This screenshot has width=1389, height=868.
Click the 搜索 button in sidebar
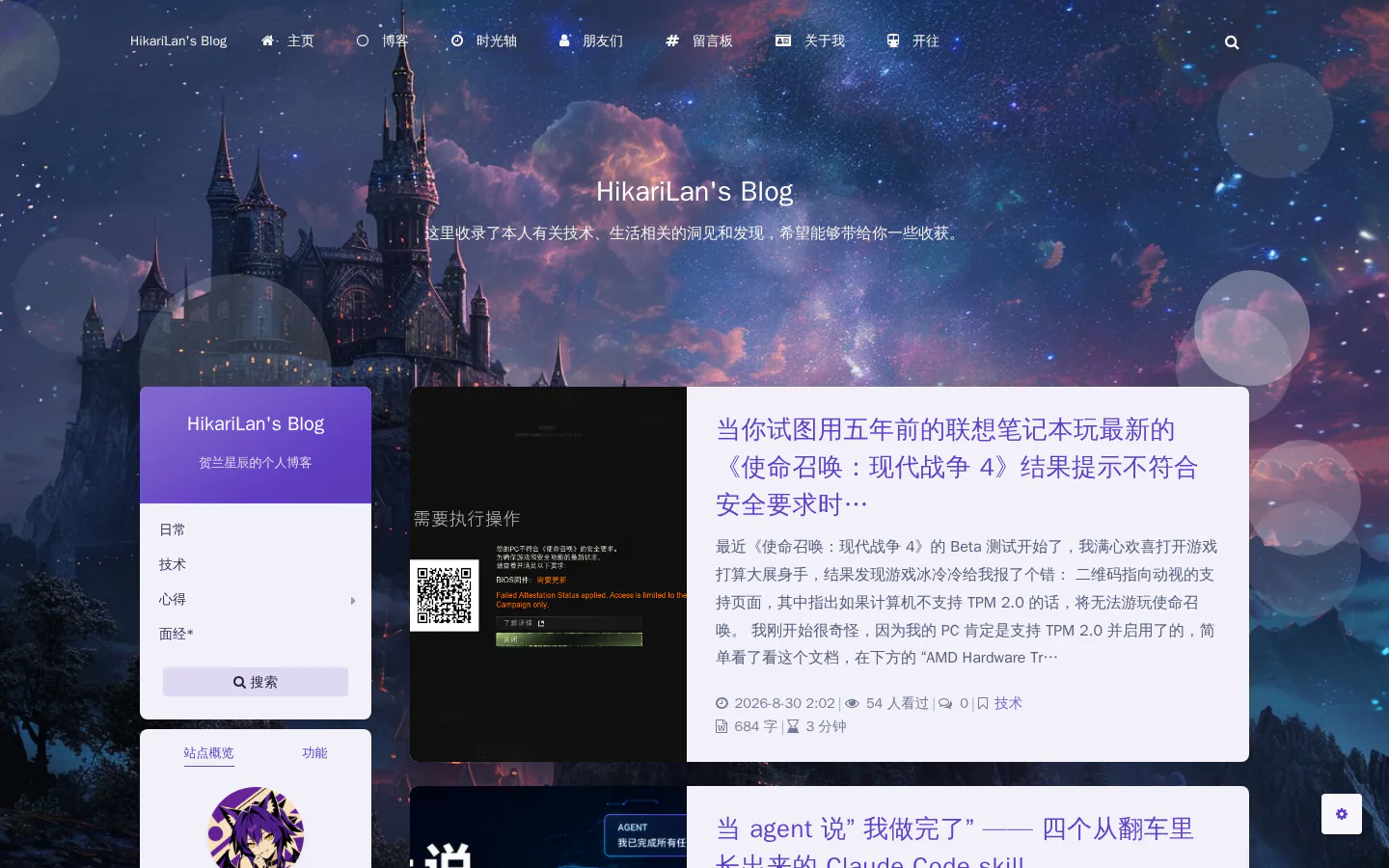pyautogui.click(x=256, y=682)
